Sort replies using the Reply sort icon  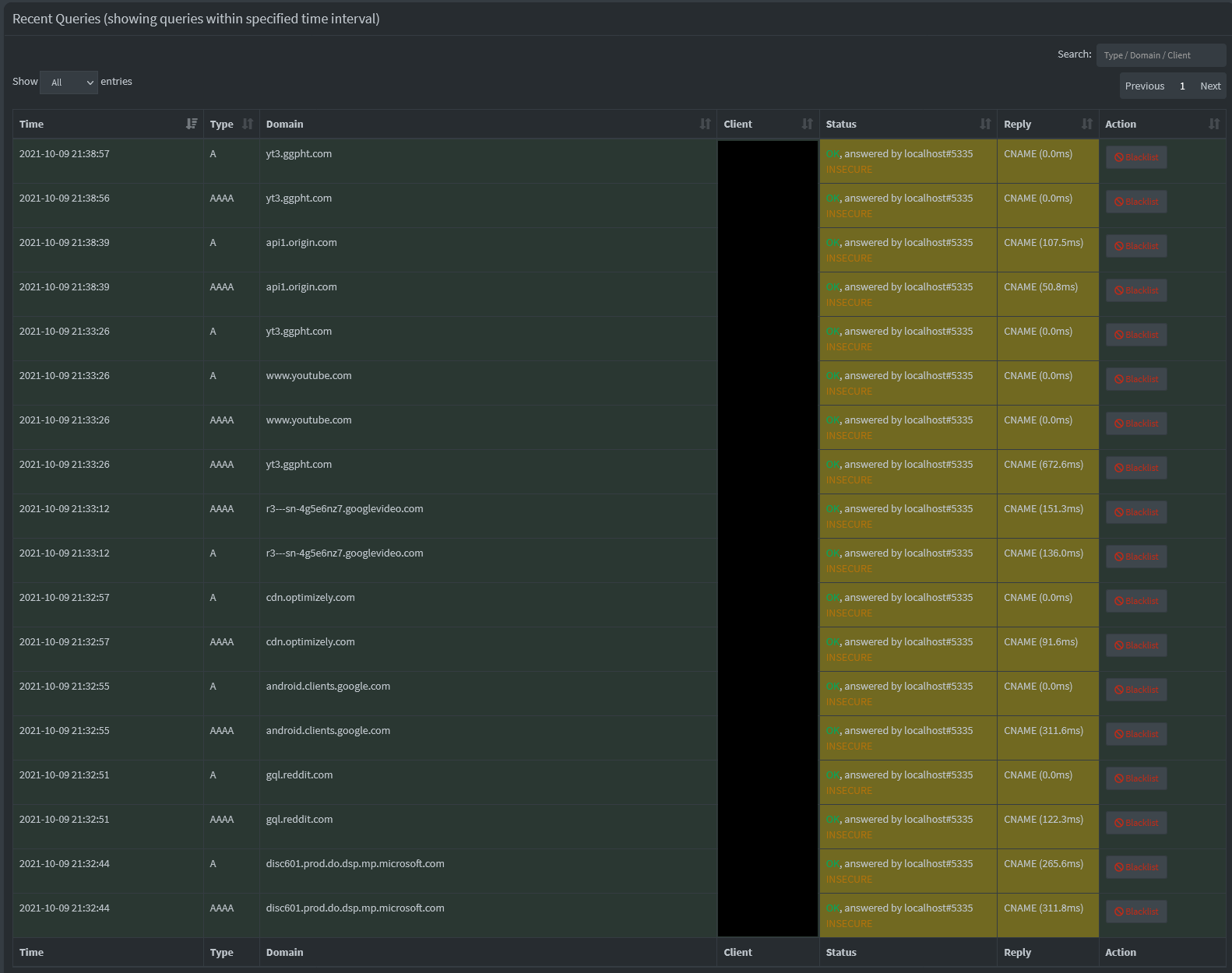tap(1086, 124)
